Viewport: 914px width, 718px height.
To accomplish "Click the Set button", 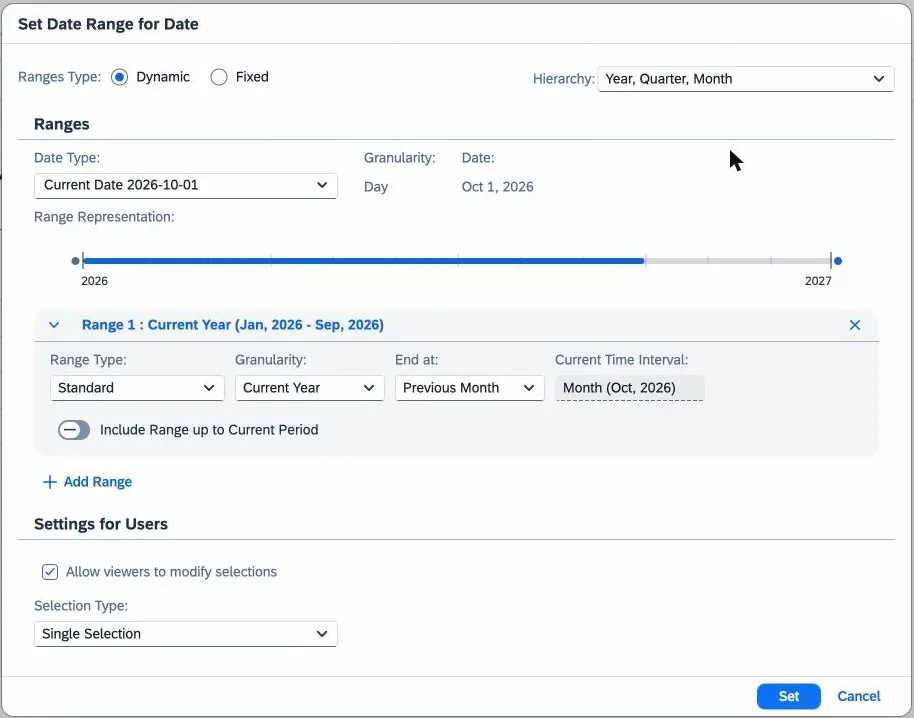I will click(x=788, y=696).
